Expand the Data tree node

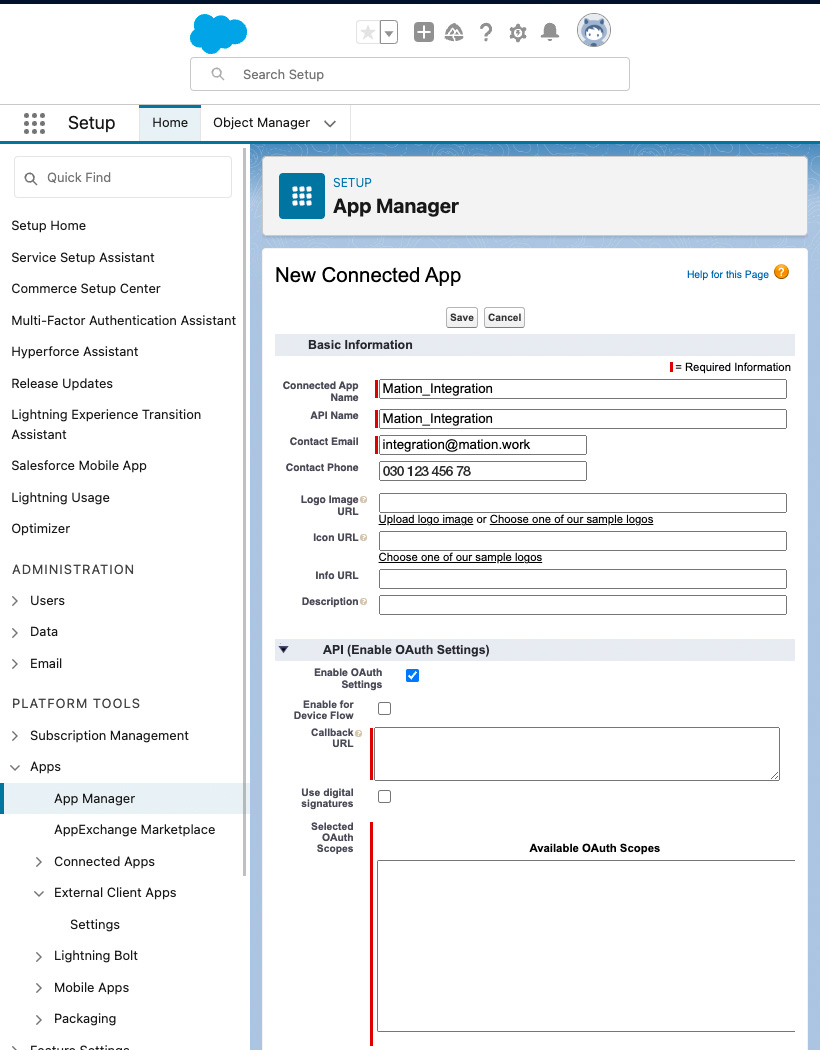15,633
